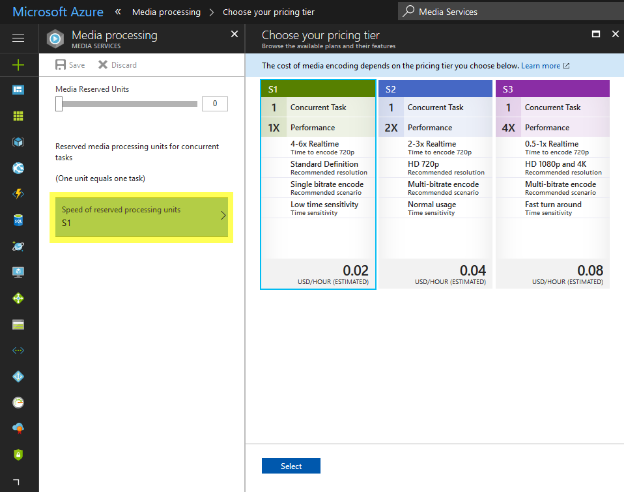Click the double chevron before the breadcrumb
This screenshot has height=492, width=624.
pyautogui.click(x=118, y=12)
